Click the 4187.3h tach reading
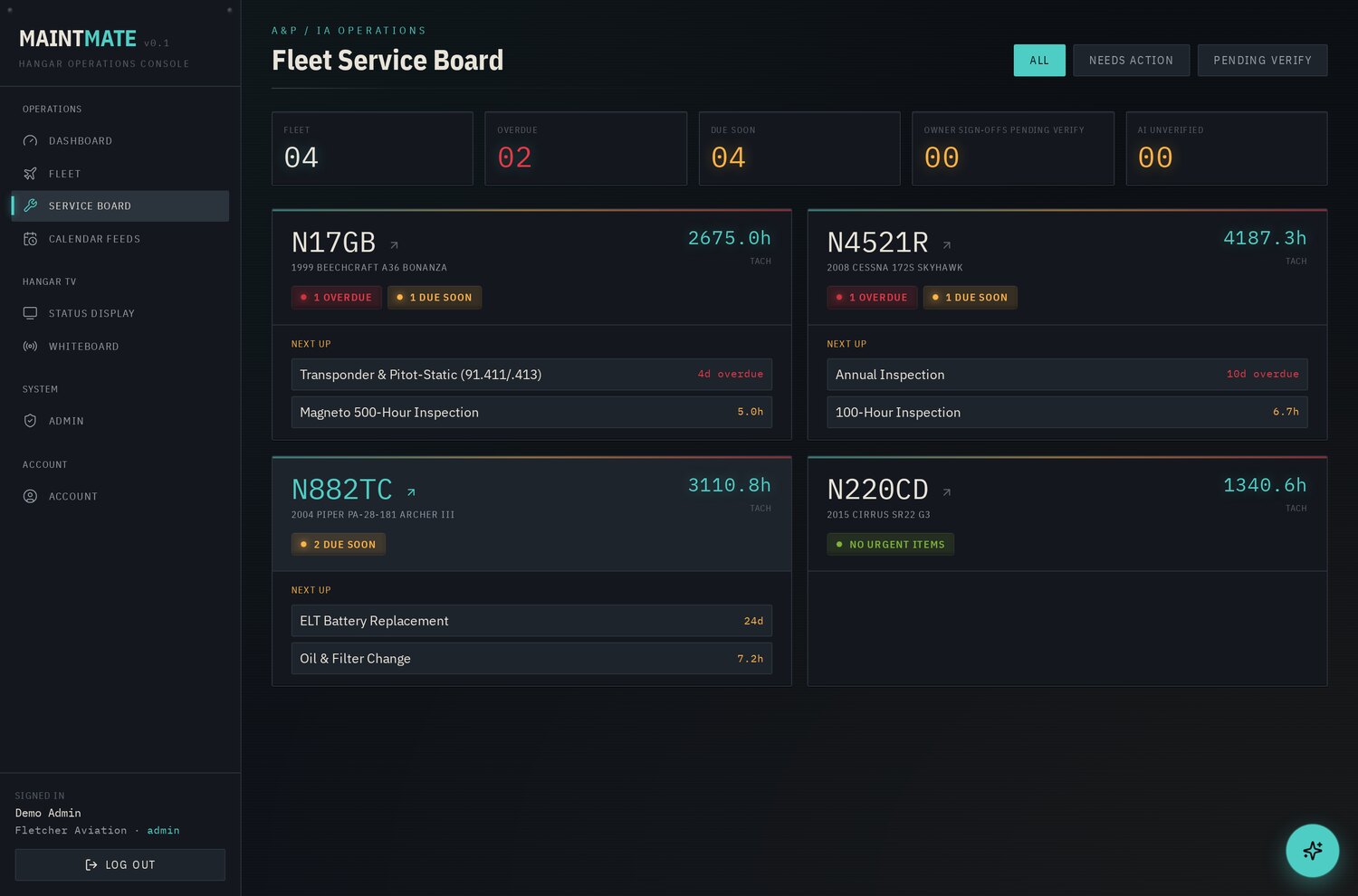Image resolution: width=1358 pixels, height=896 pixels. coord(1265,238)
